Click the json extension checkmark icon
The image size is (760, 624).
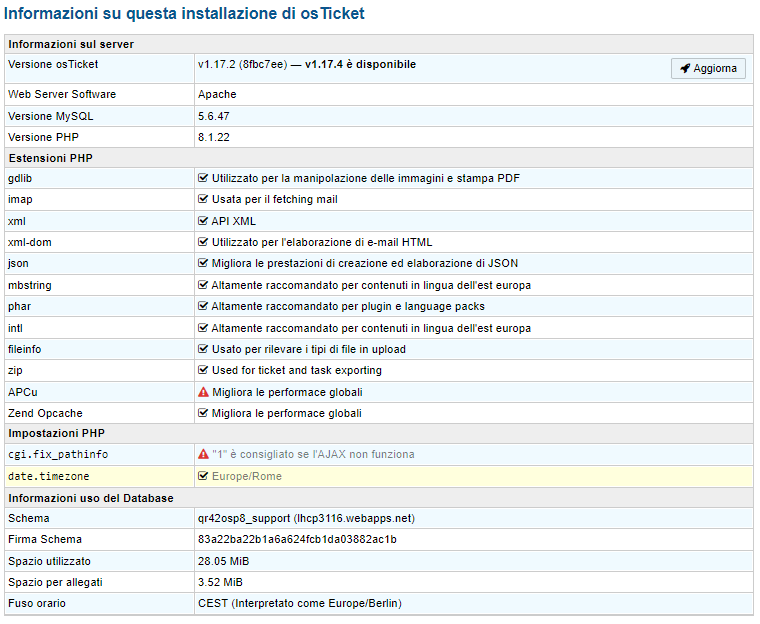[x=203, y=263]
